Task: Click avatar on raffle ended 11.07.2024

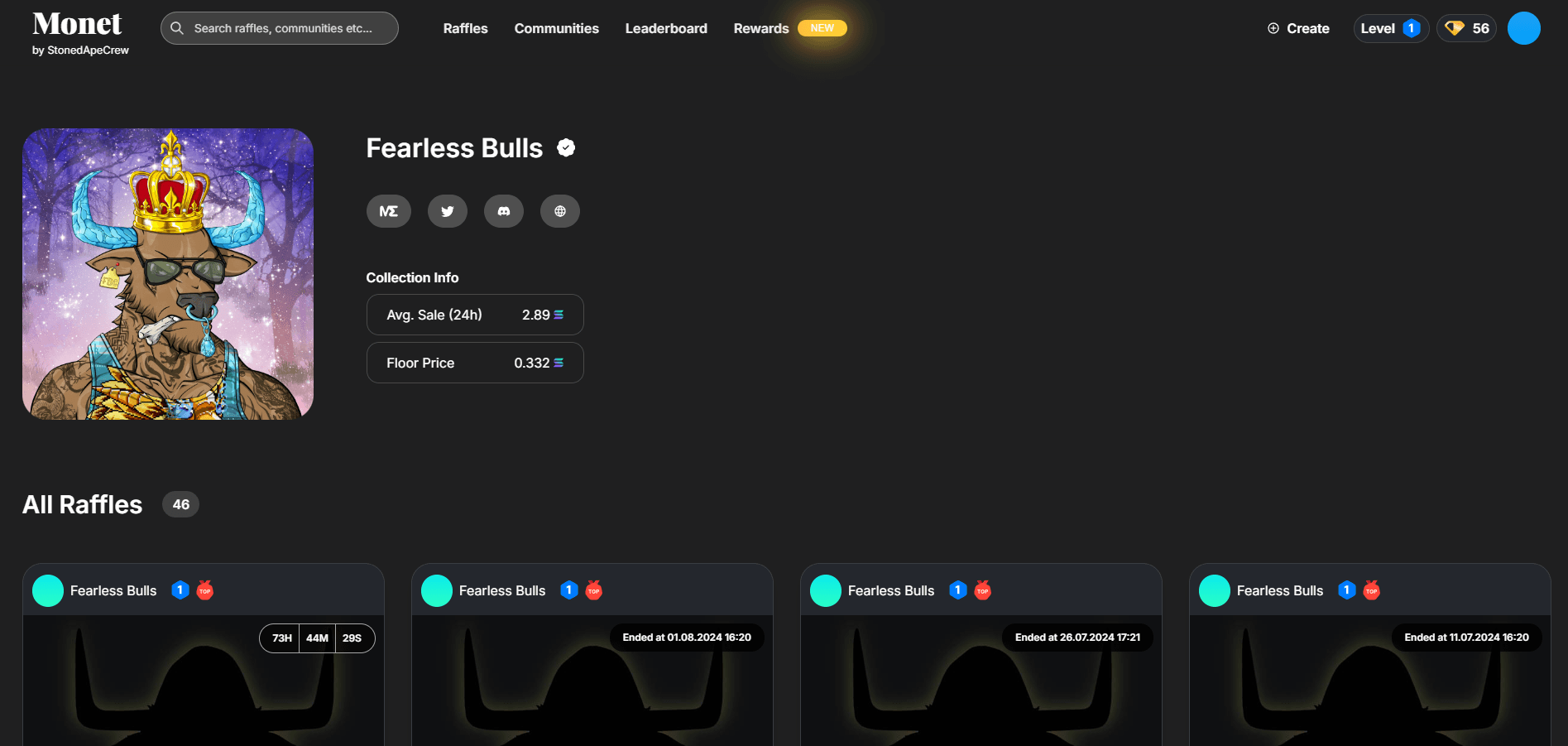Action: point(1215,590)
